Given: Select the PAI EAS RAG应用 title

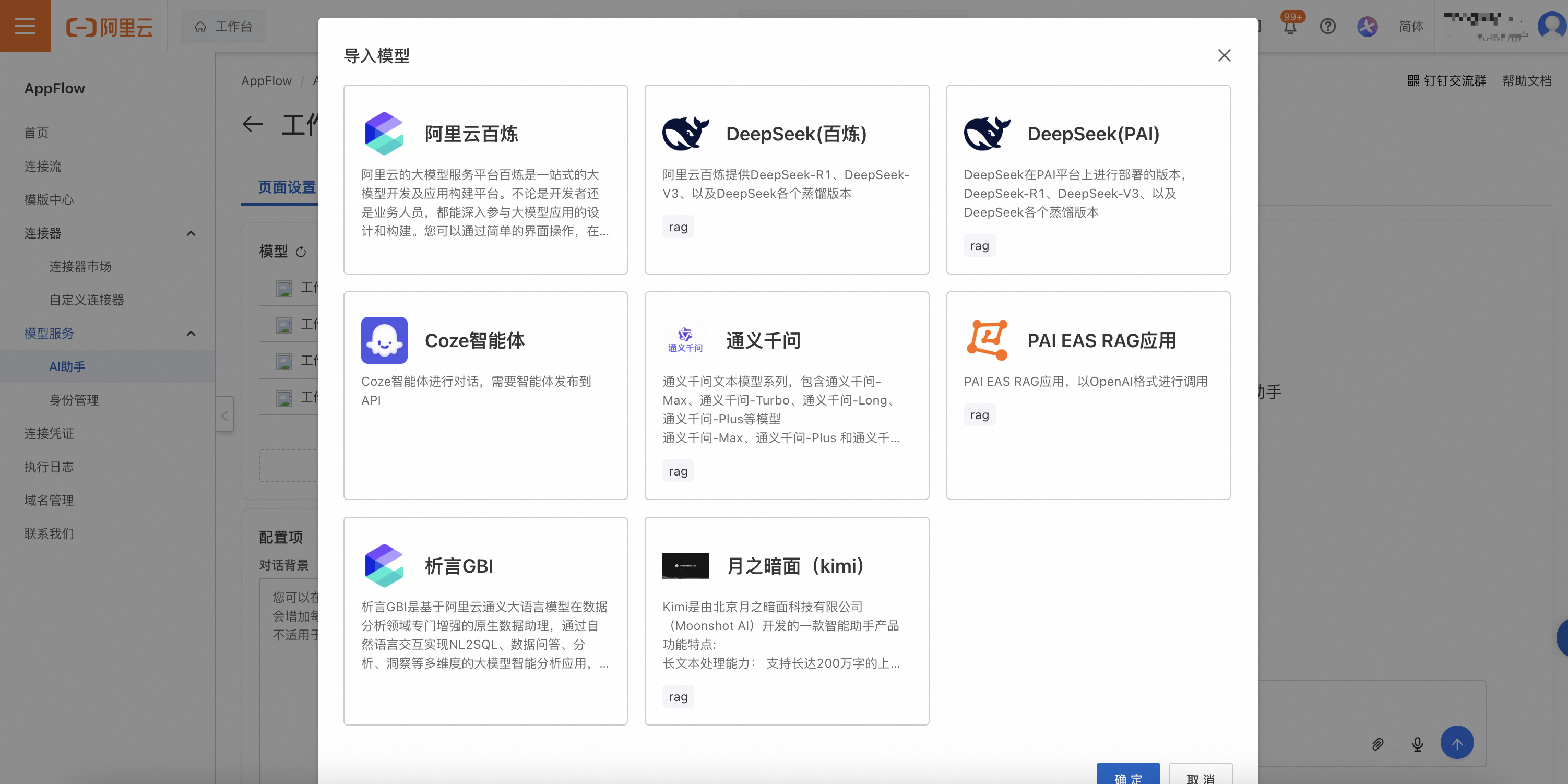Looking at the screenshot, I should tap(1102, 341).
